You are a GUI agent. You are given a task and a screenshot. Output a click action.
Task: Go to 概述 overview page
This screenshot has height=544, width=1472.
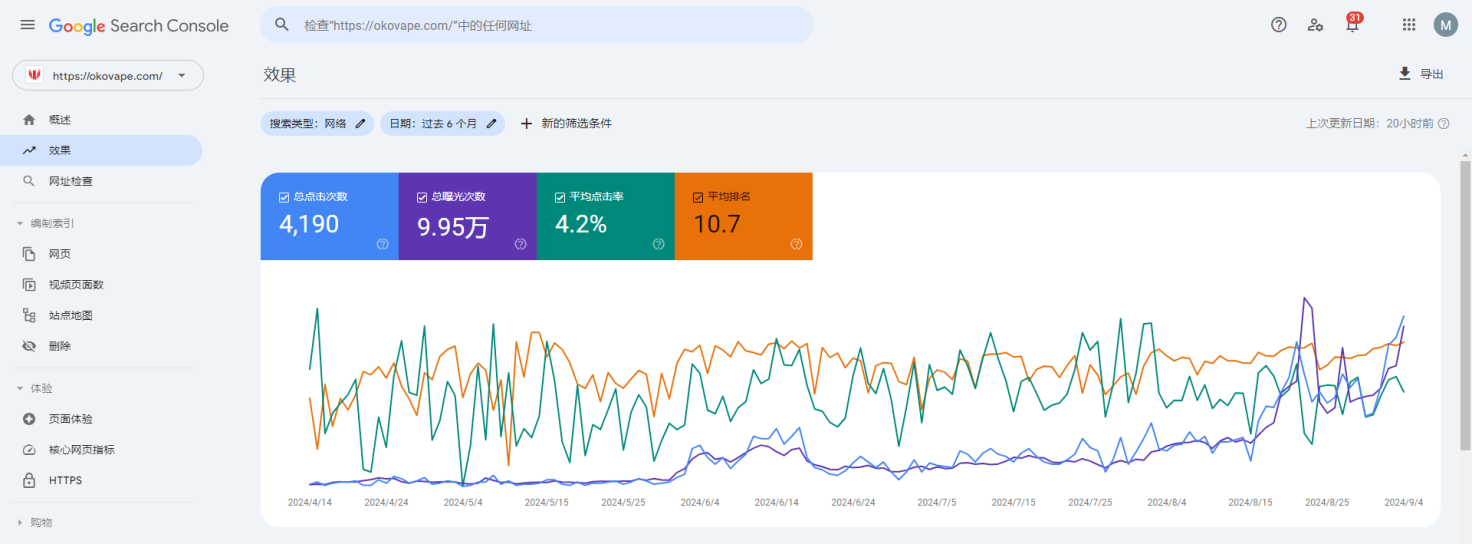pyautogui.click(x=101, y=120)
